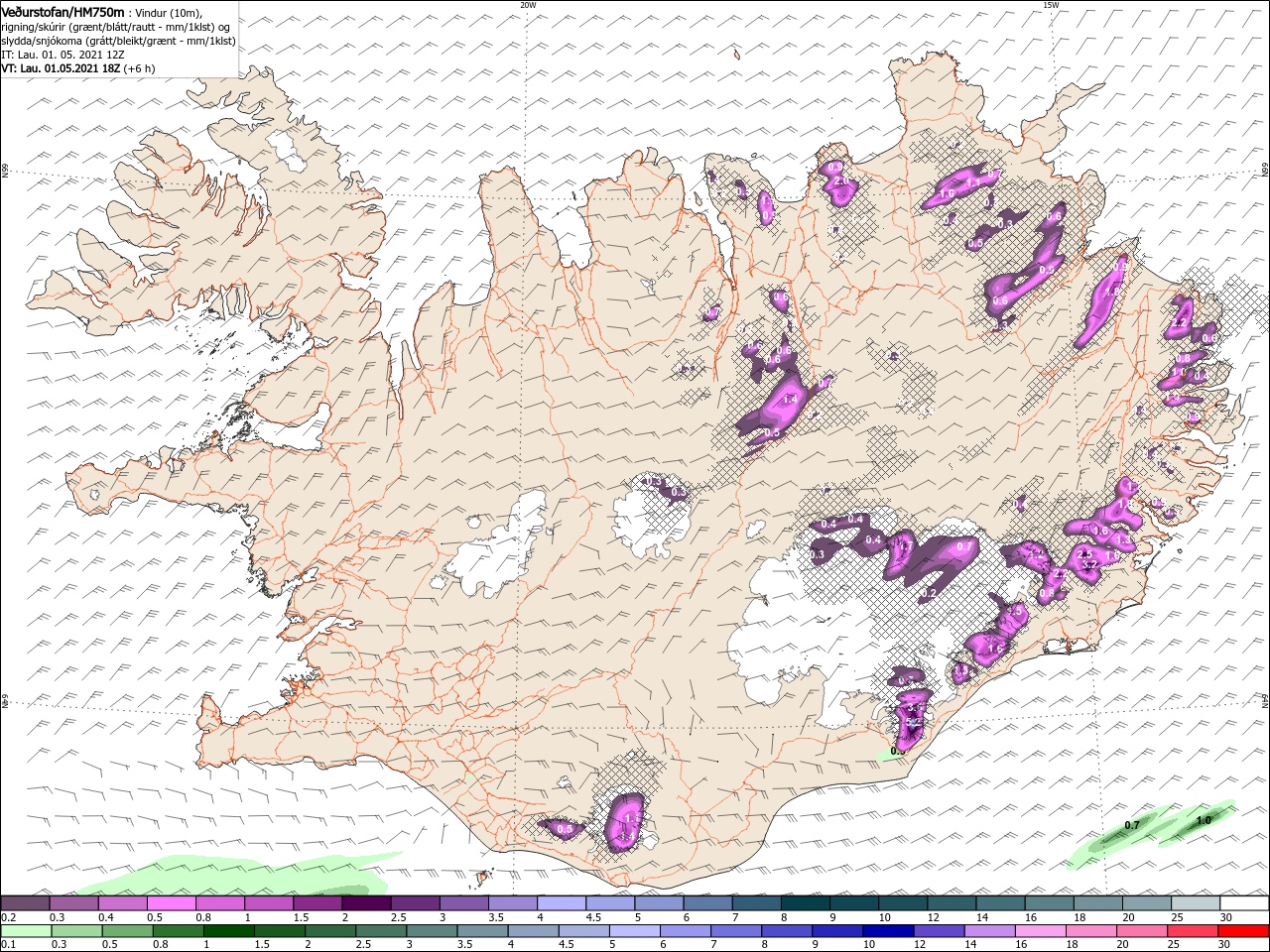Select top-row legend swatch between 0.2 and 0.3
1270x952 pixels.
[25, 903]
